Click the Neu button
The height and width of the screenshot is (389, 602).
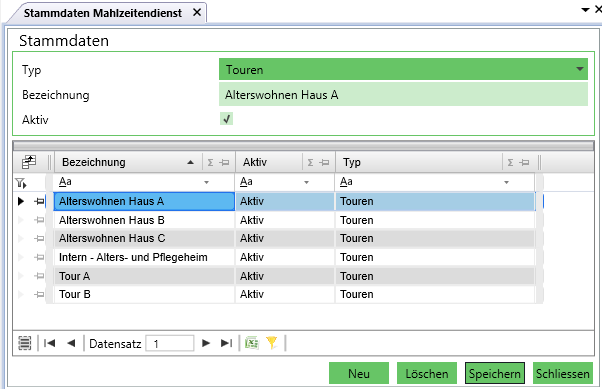coord(359,373)
